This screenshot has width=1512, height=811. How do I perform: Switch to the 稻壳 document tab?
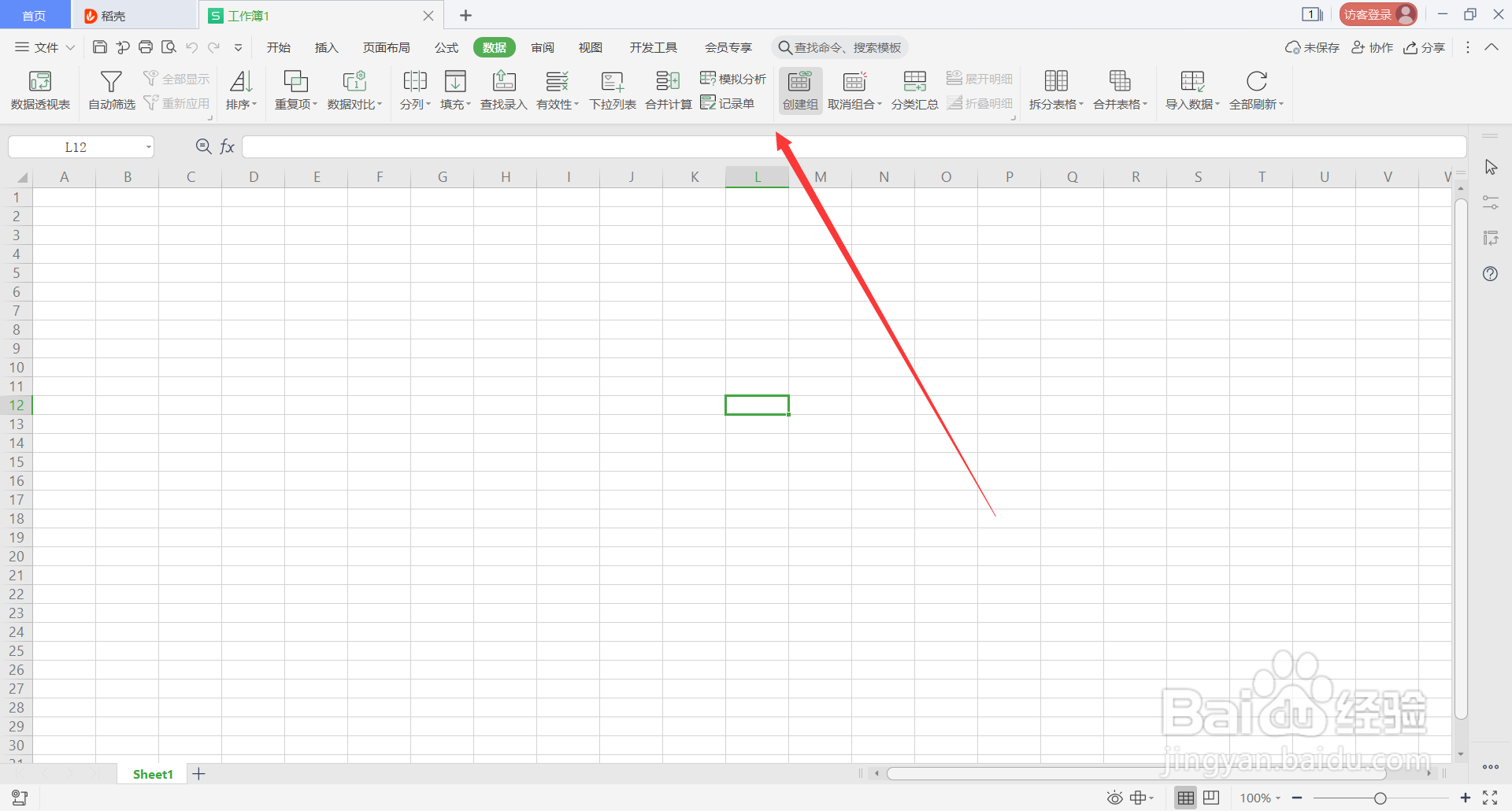point(133,15)
